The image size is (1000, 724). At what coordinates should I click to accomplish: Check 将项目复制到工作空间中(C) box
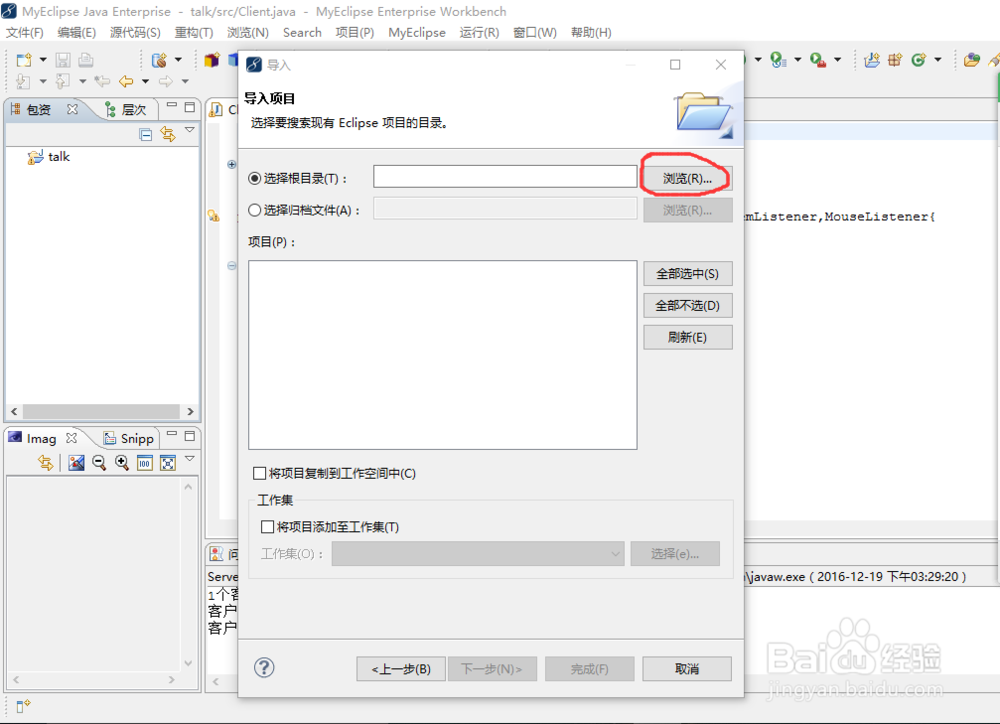[x=260, y=473]
